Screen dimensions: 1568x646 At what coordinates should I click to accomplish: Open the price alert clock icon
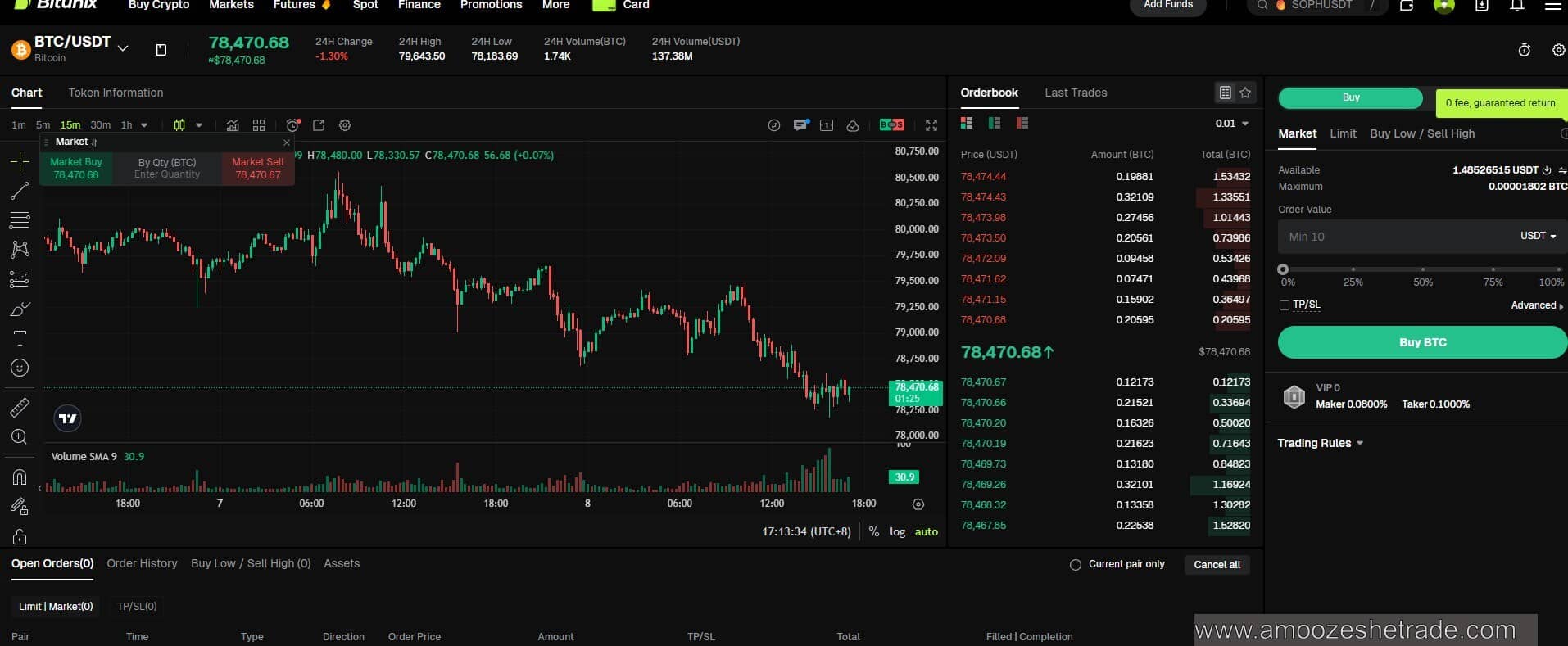tap(292, 125)
